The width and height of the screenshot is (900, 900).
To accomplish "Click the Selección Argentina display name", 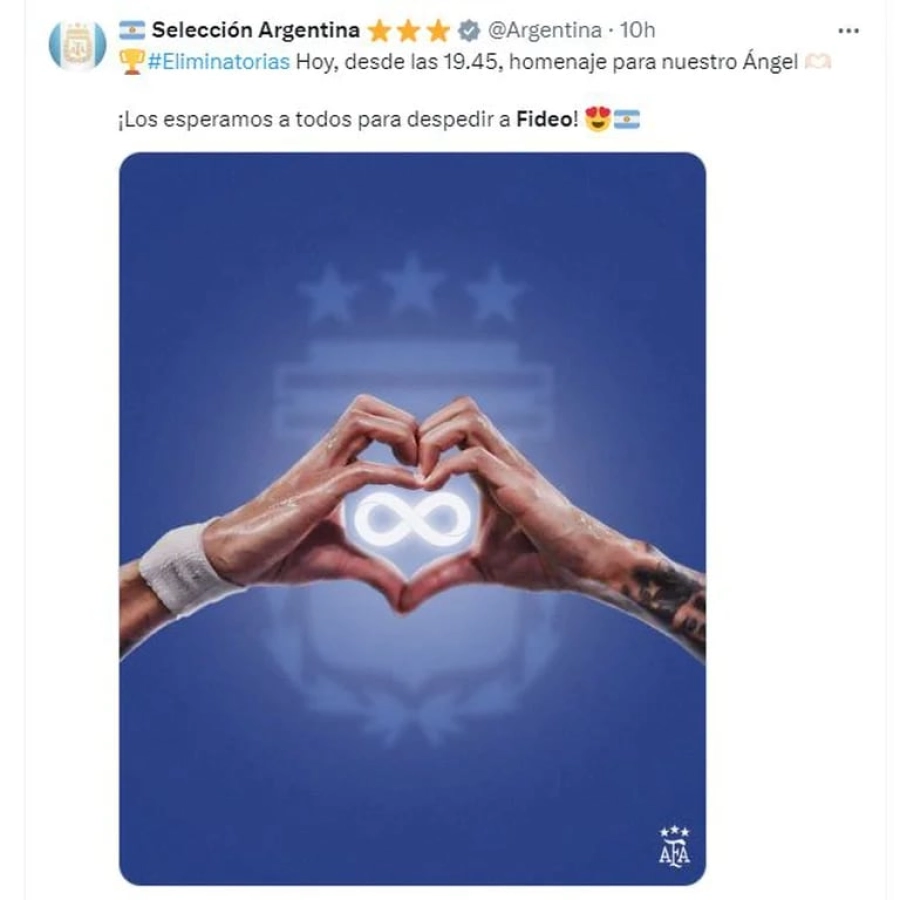I will (256, 30).
